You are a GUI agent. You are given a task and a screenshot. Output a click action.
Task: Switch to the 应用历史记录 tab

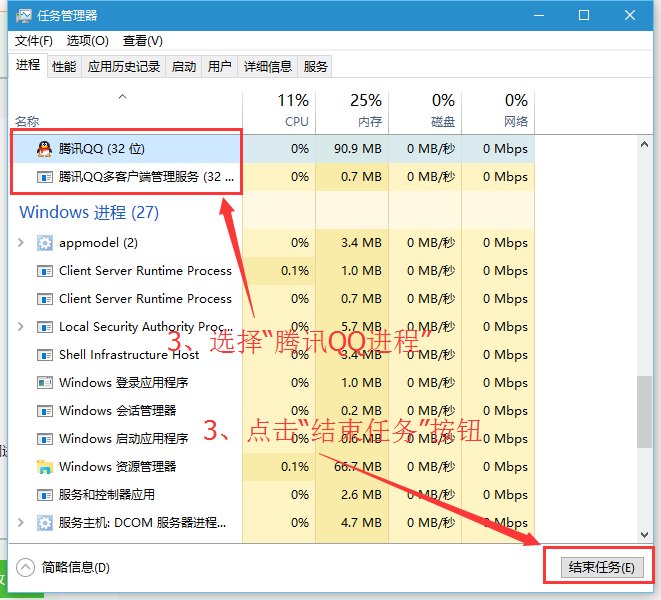[124, 67]
